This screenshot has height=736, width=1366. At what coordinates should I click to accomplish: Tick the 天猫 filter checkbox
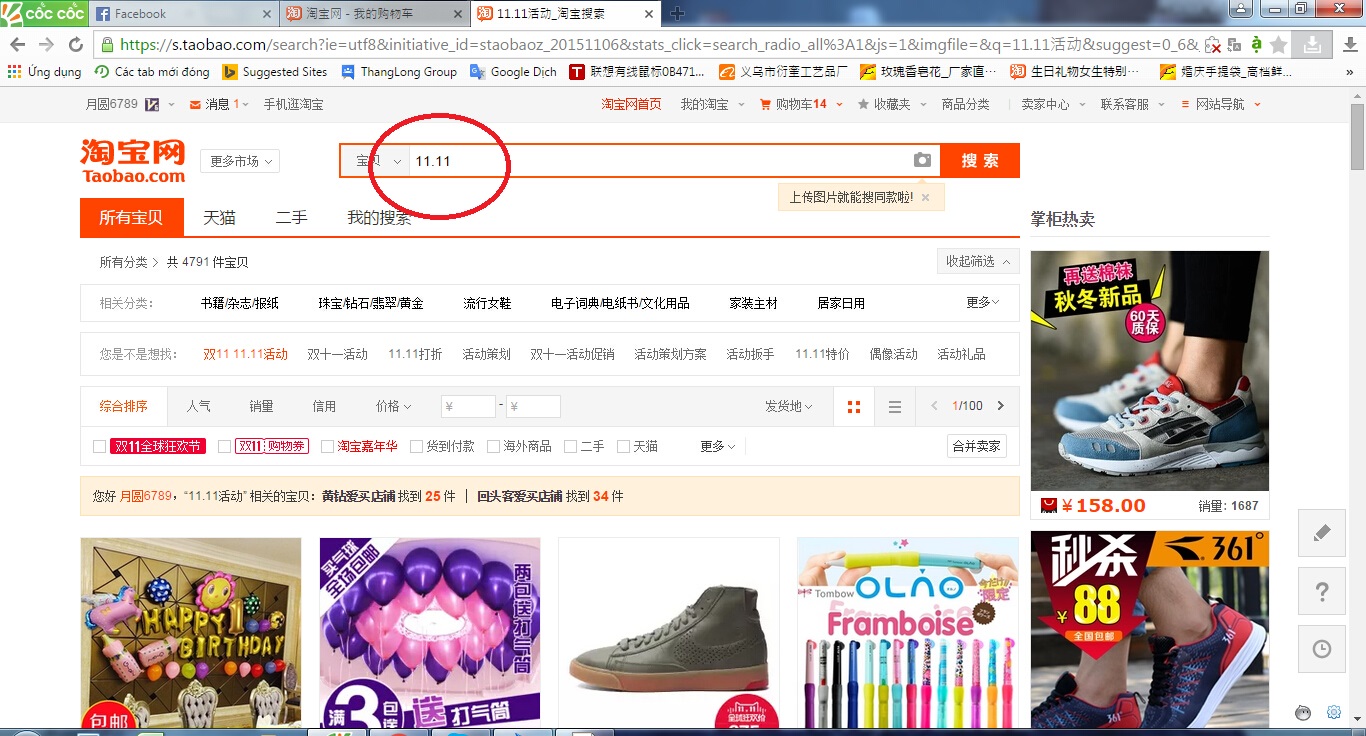[x=623, y=447]
